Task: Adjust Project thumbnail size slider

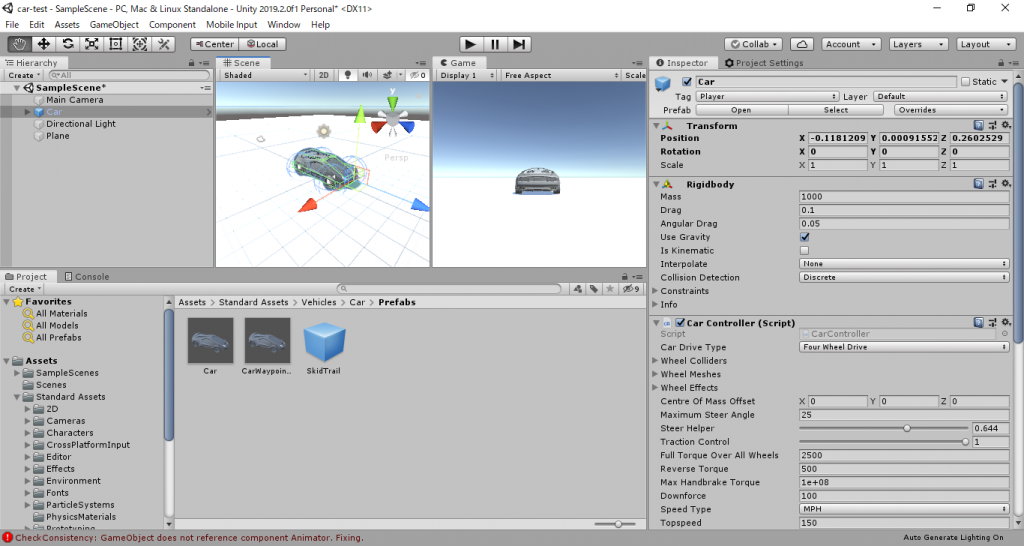Action: click(616, 524)
